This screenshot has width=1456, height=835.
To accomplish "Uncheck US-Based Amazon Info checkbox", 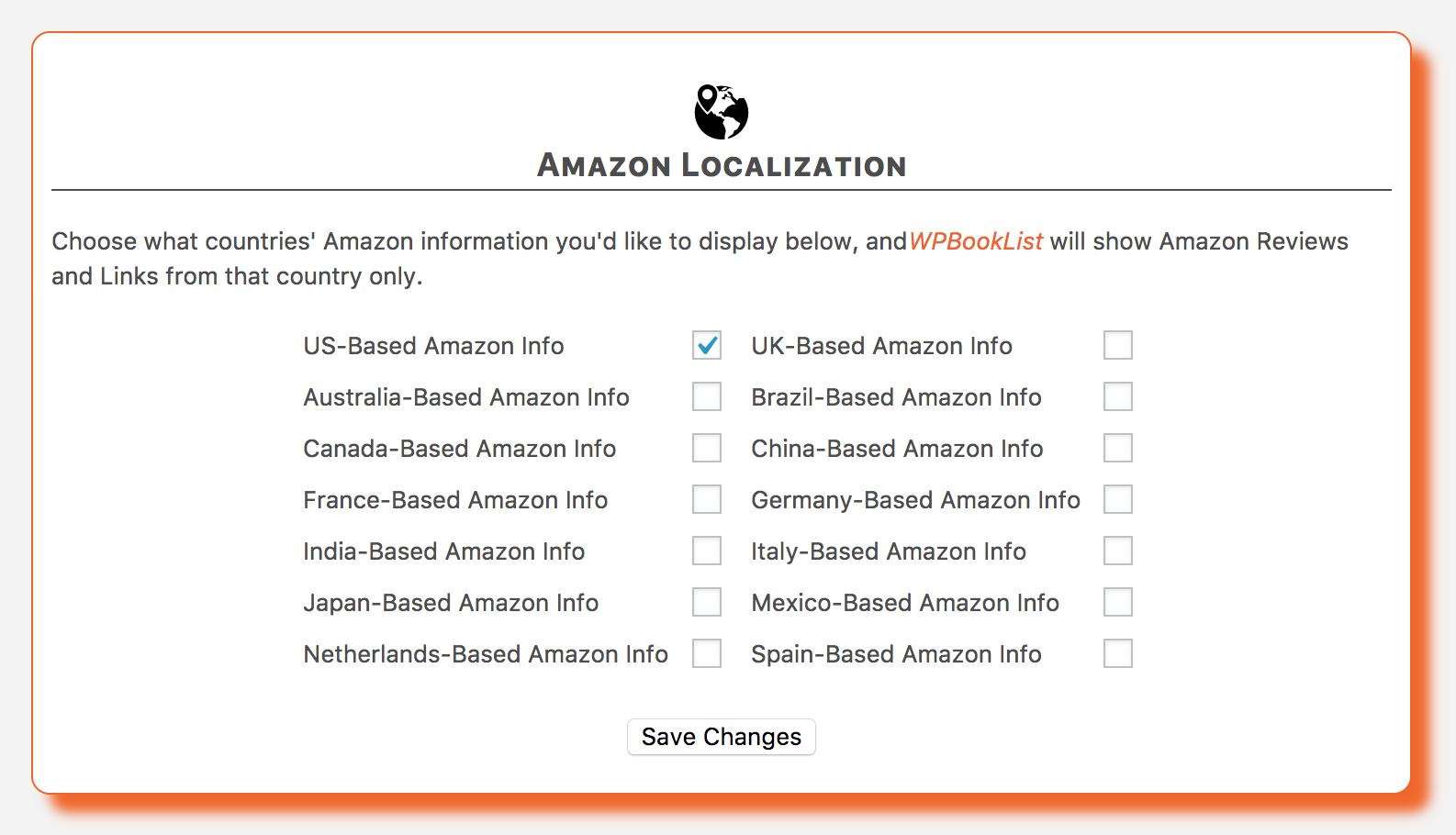I will tap(707, 346).
